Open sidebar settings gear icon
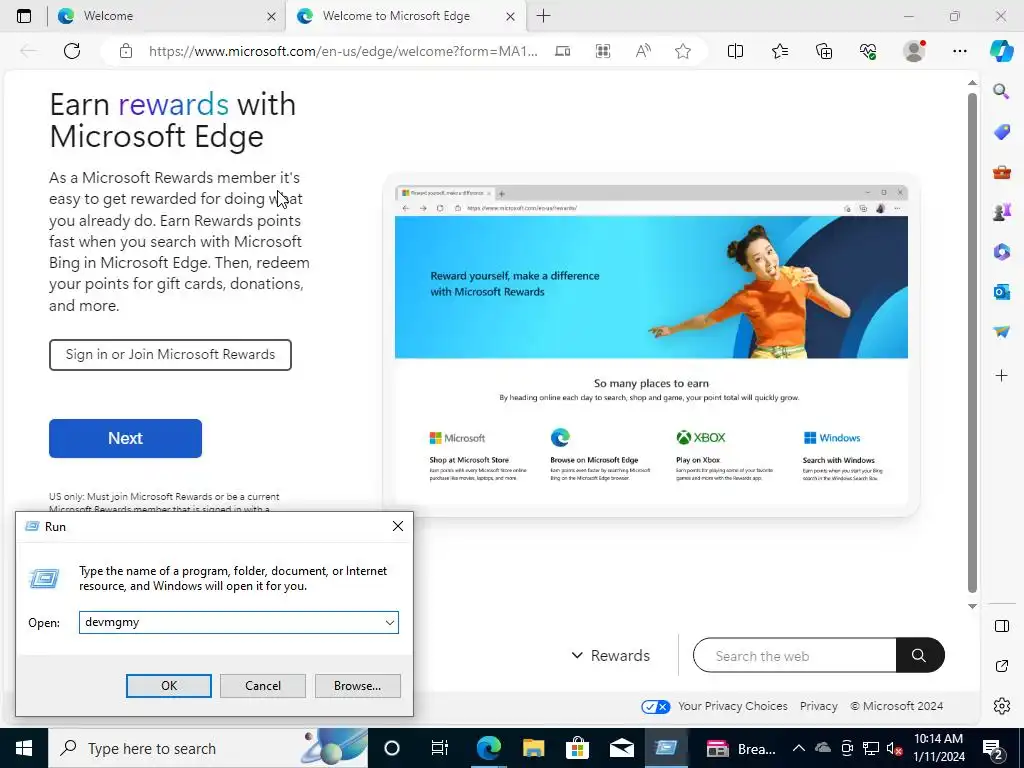 [x=1002, y=706]
